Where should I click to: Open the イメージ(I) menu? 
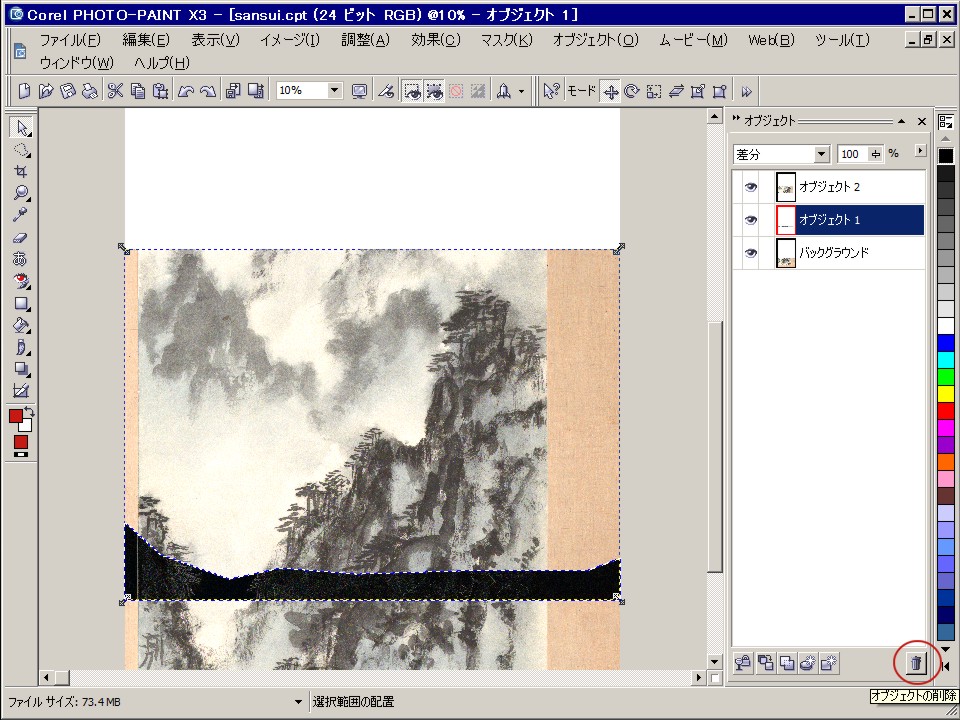click(x=290, y=40)
